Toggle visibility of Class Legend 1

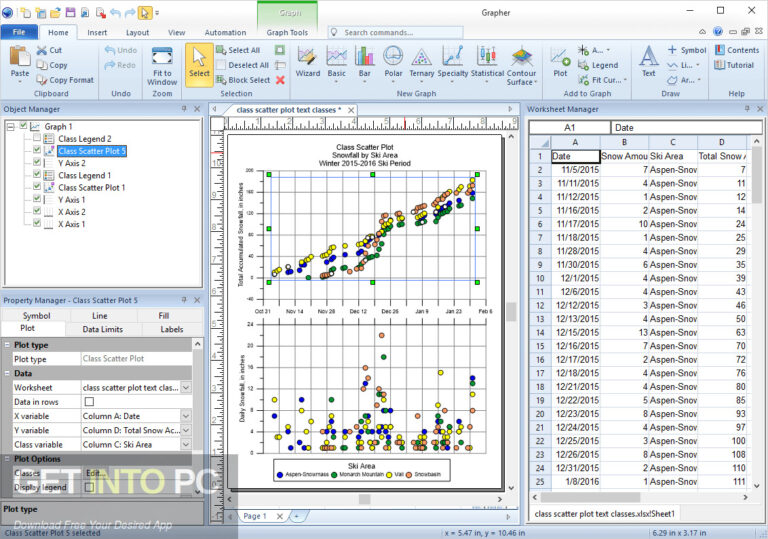click(37, 174)
